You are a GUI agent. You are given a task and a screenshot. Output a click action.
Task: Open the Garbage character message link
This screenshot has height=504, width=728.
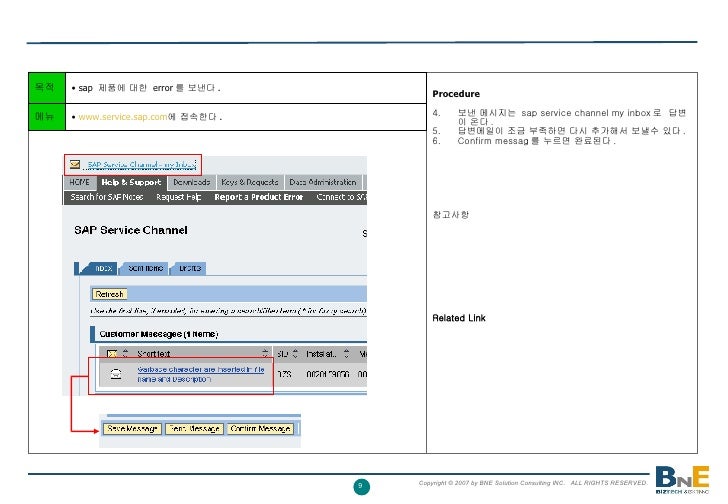coord(201,374)
